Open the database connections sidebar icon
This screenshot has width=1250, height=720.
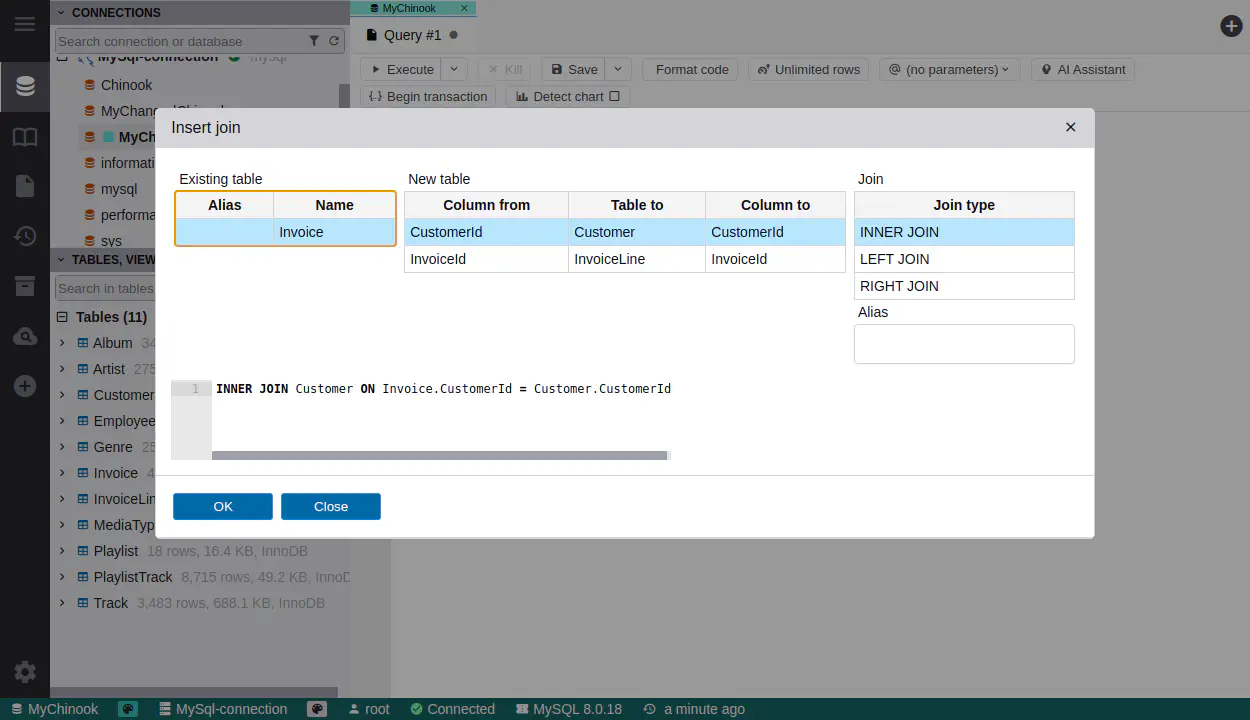click(25, 87)
